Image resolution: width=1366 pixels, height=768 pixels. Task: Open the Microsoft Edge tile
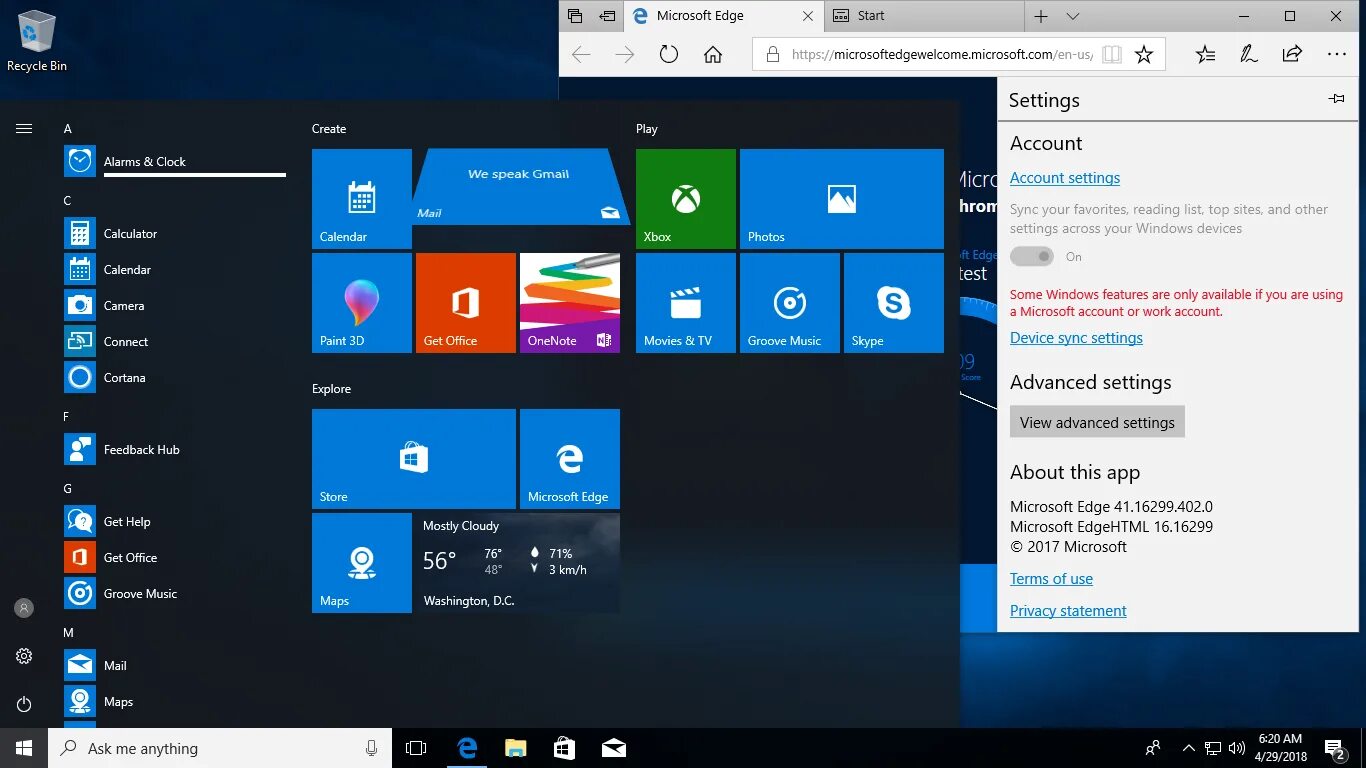point(570,459)
